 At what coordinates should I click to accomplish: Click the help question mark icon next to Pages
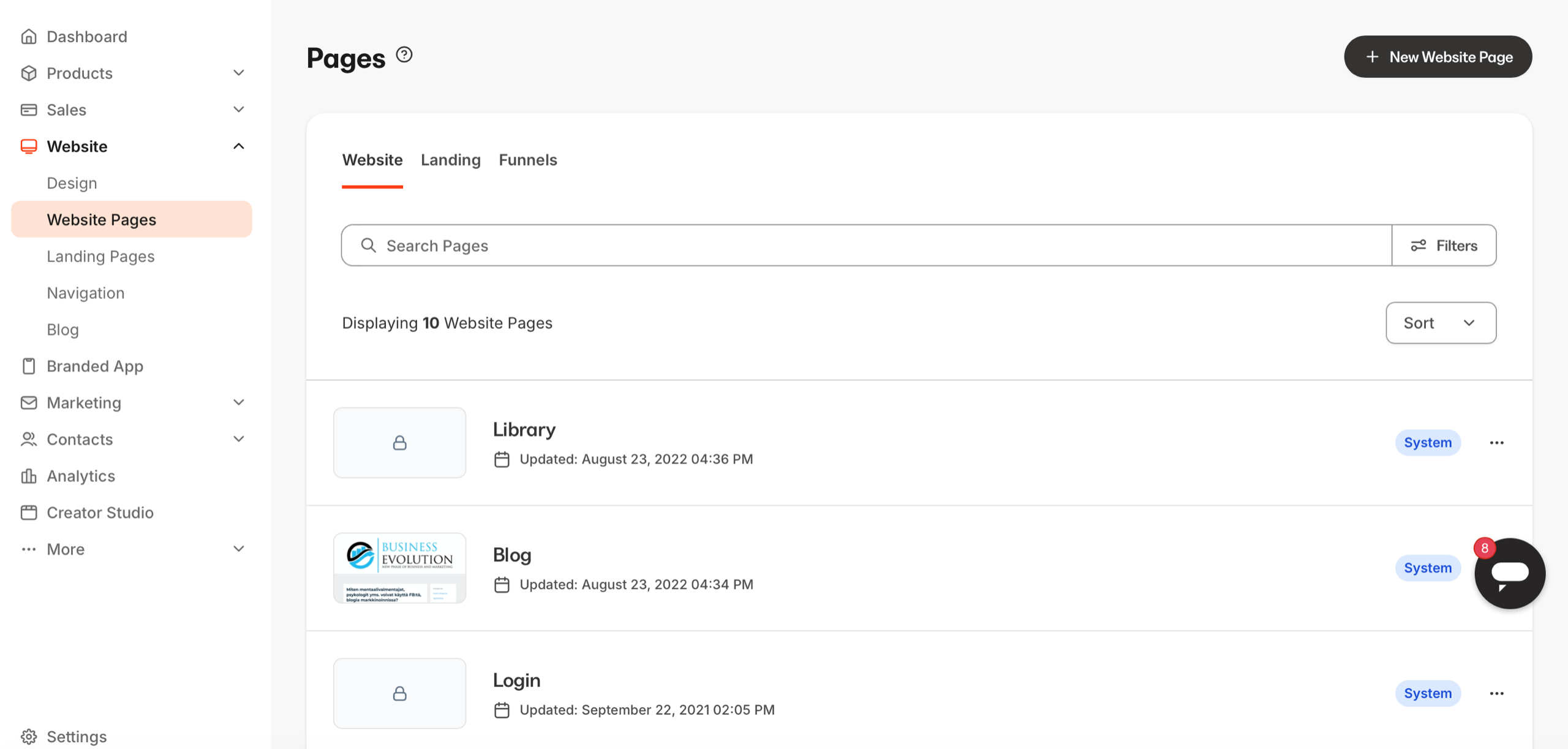(404, 55)
